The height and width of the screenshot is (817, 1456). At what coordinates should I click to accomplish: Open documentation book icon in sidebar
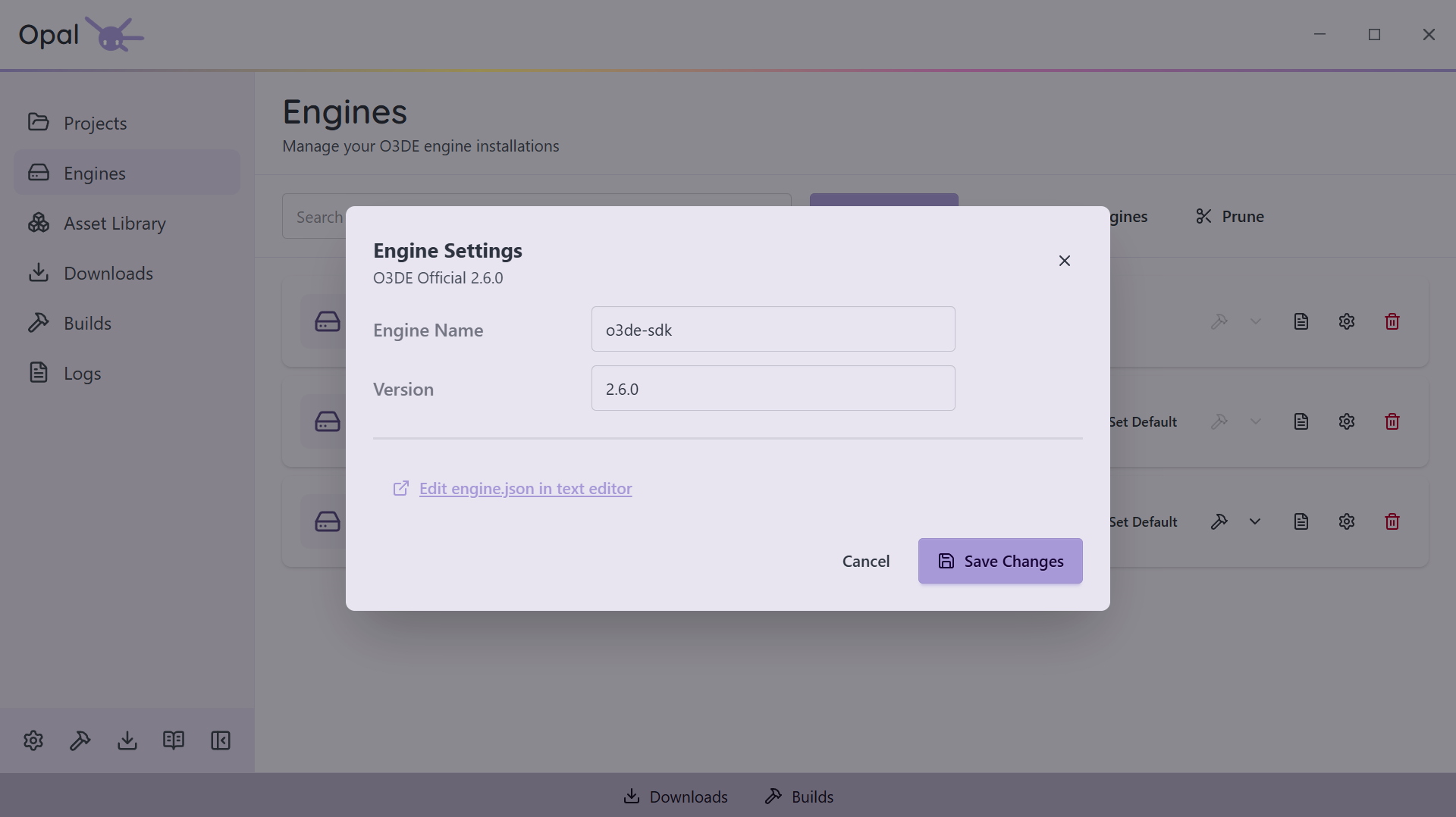click(174, 740)
